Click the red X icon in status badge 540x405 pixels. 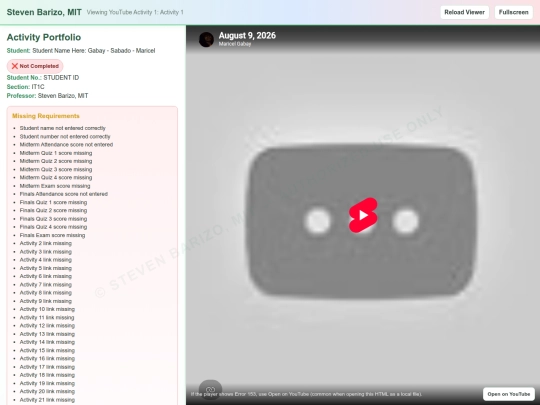tap(14, 66)
